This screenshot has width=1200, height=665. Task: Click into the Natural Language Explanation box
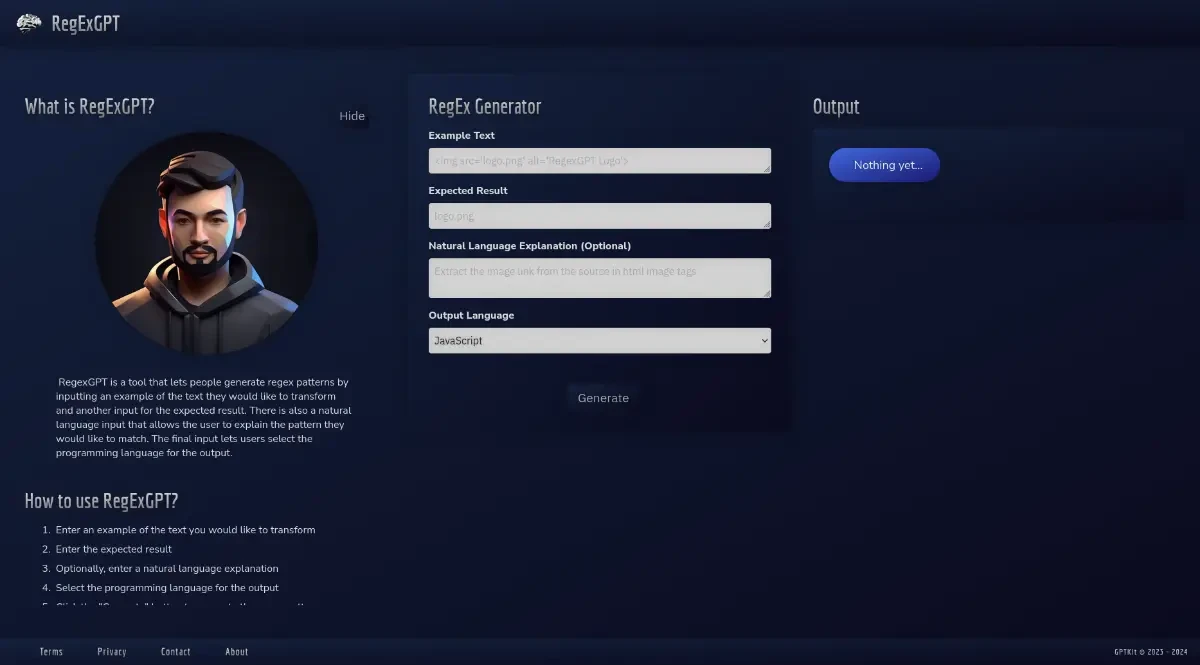coord(598,277)
